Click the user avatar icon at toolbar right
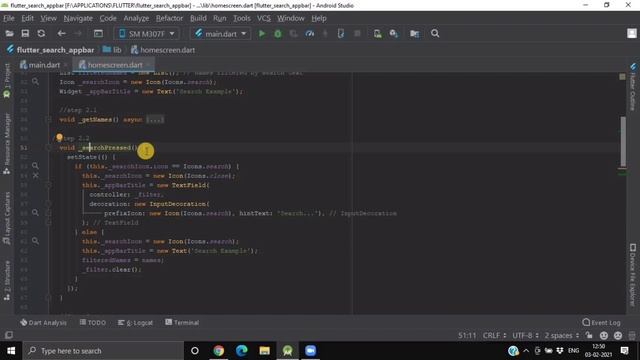Screen dimensions: 640x360 coord(632,33)
